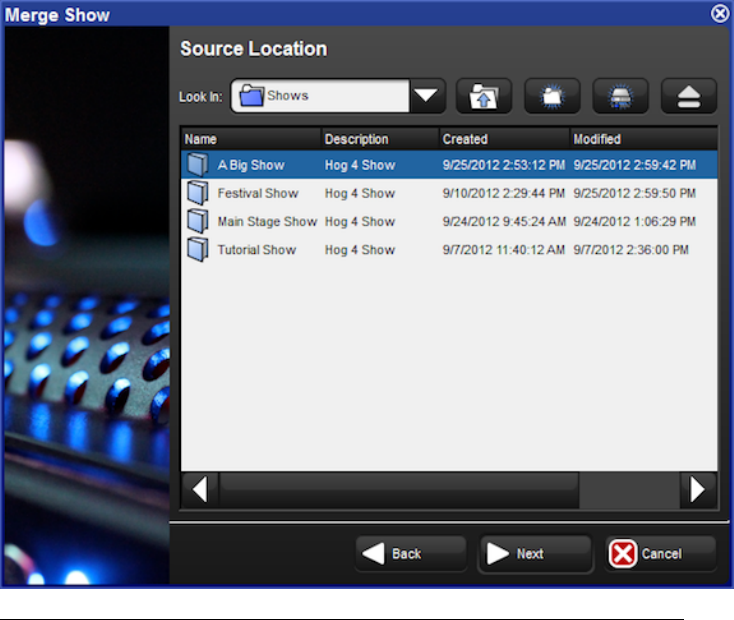The width and height of the screenshot is (734, 620).
Task: Open the Look In dropdown arrow
Action: (426, 96)
